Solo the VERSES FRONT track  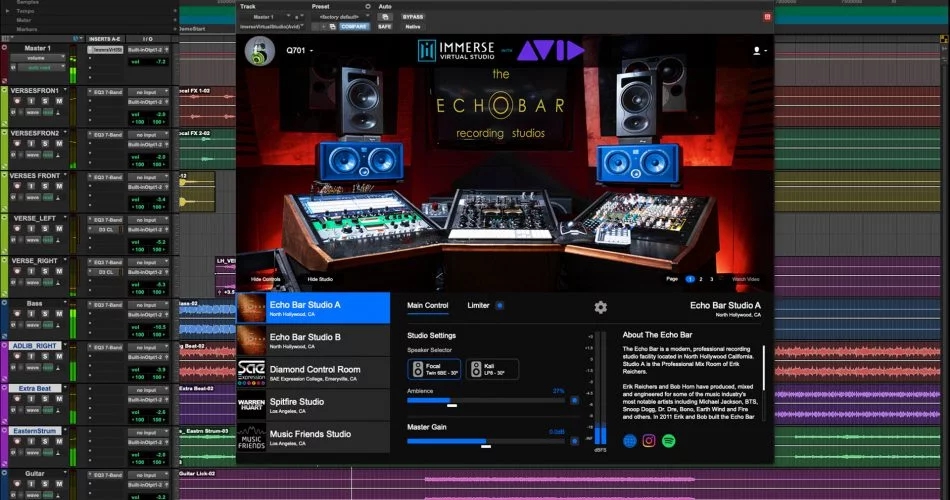tap(45, 186)
